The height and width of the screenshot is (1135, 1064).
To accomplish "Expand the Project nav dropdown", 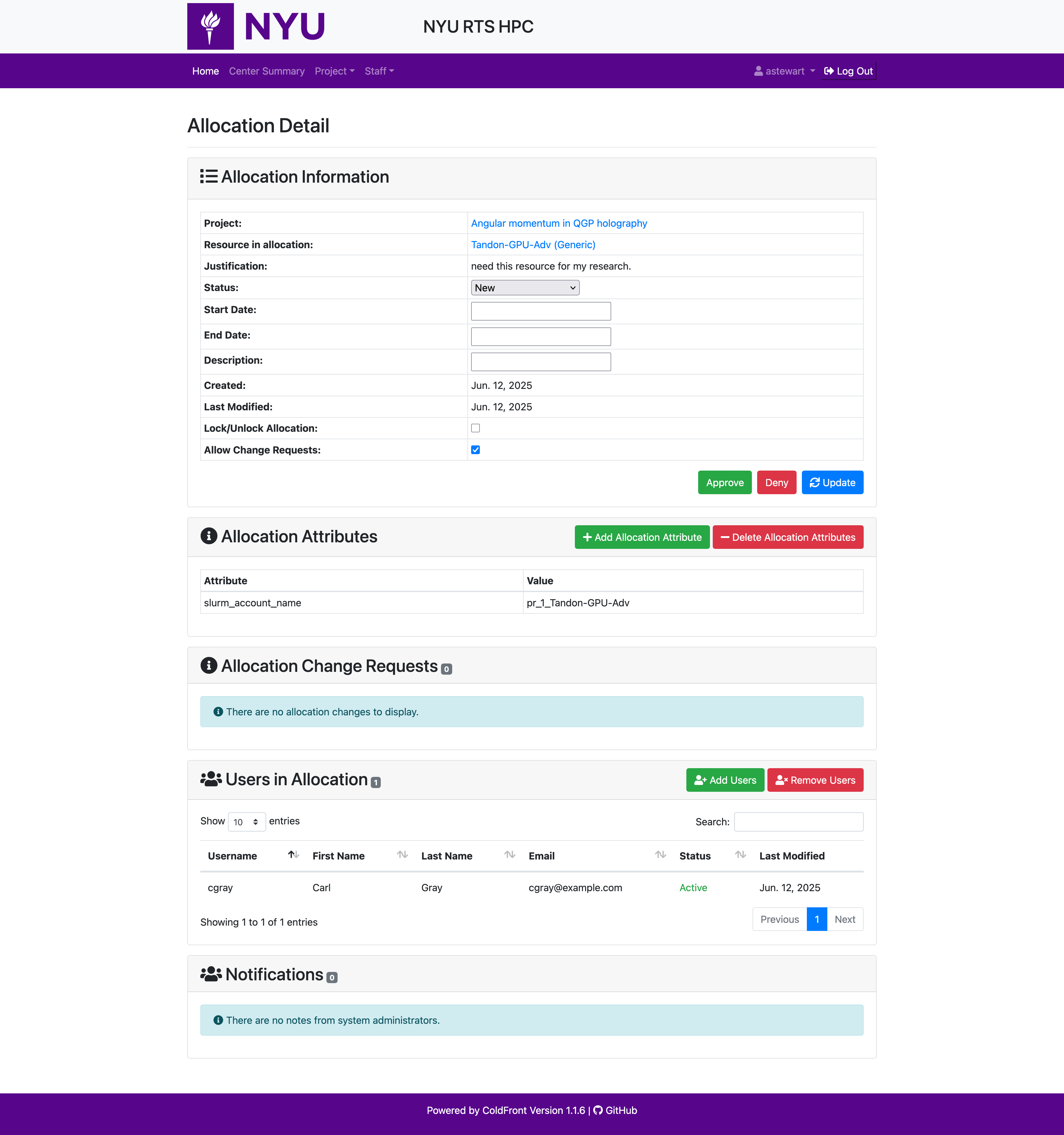I will tap(334, 71).
